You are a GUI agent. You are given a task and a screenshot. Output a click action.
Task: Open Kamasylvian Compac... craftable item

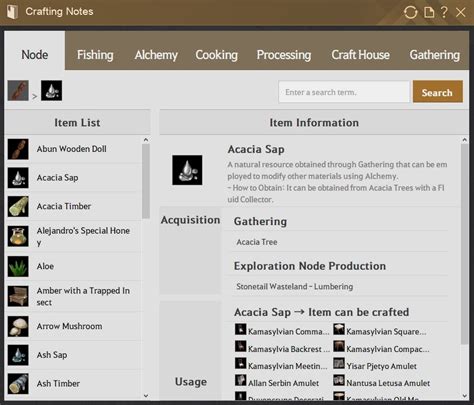388,349
